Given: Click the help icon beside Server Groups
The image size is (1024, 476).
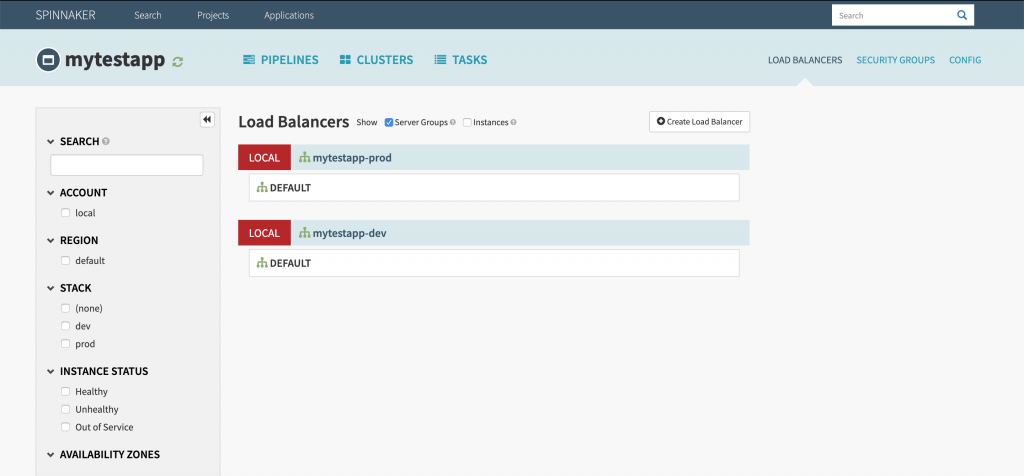Looking at the screenshot, I should (x=453, y=123).
